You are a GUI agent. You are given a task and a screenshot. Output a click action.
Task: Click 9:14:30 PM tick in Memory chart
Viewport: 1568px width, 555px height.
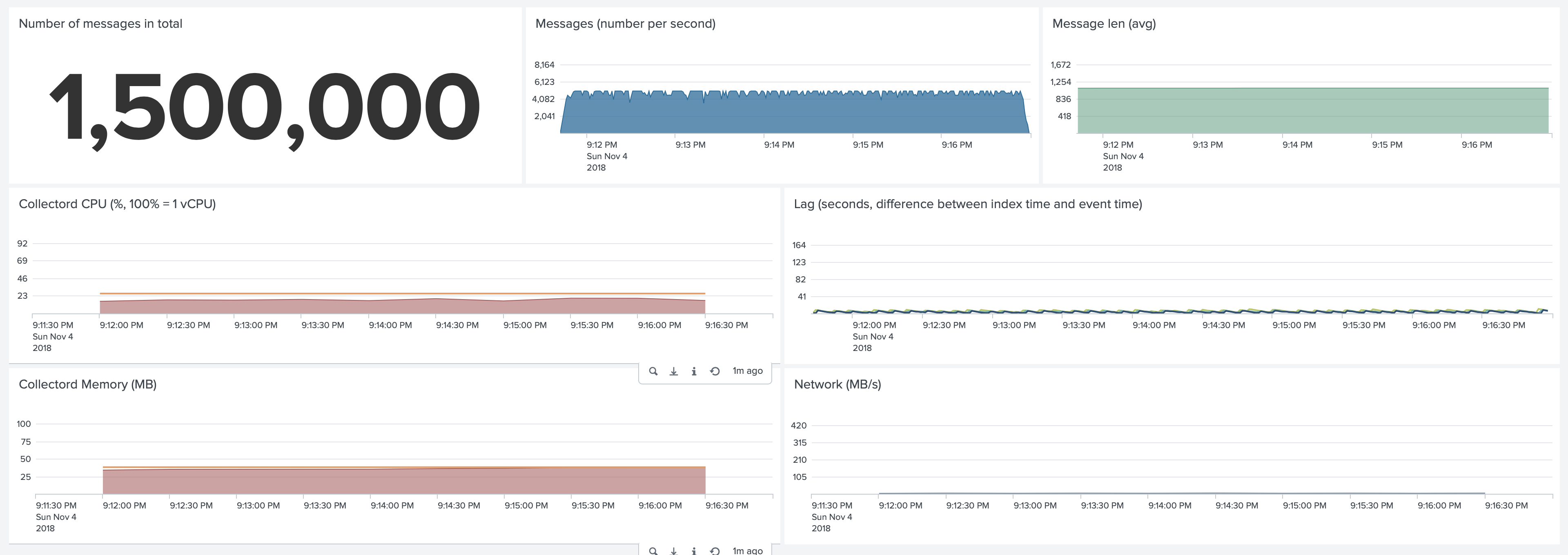[x=459, y=506]
